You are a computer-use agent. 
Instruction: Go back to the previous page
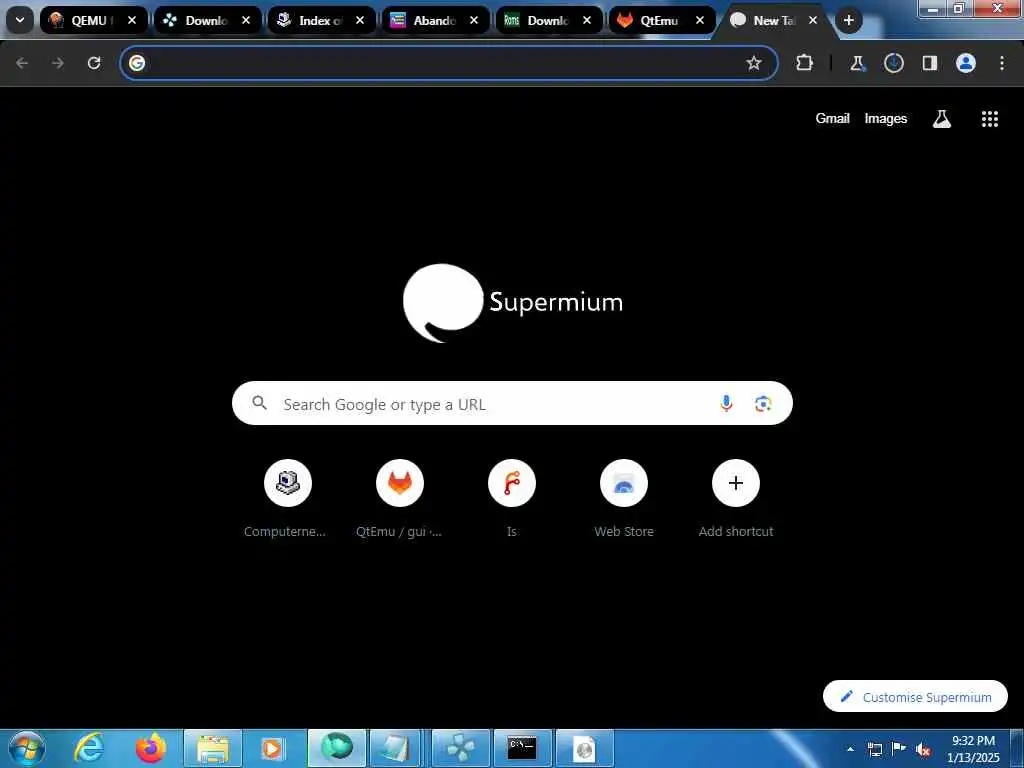(22, 63)
